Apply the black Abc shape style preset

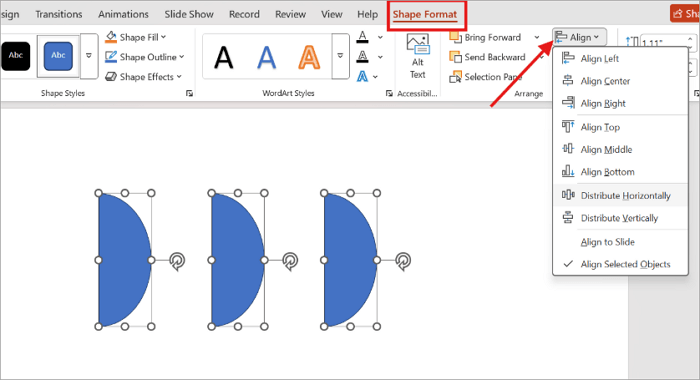point(16,56)
